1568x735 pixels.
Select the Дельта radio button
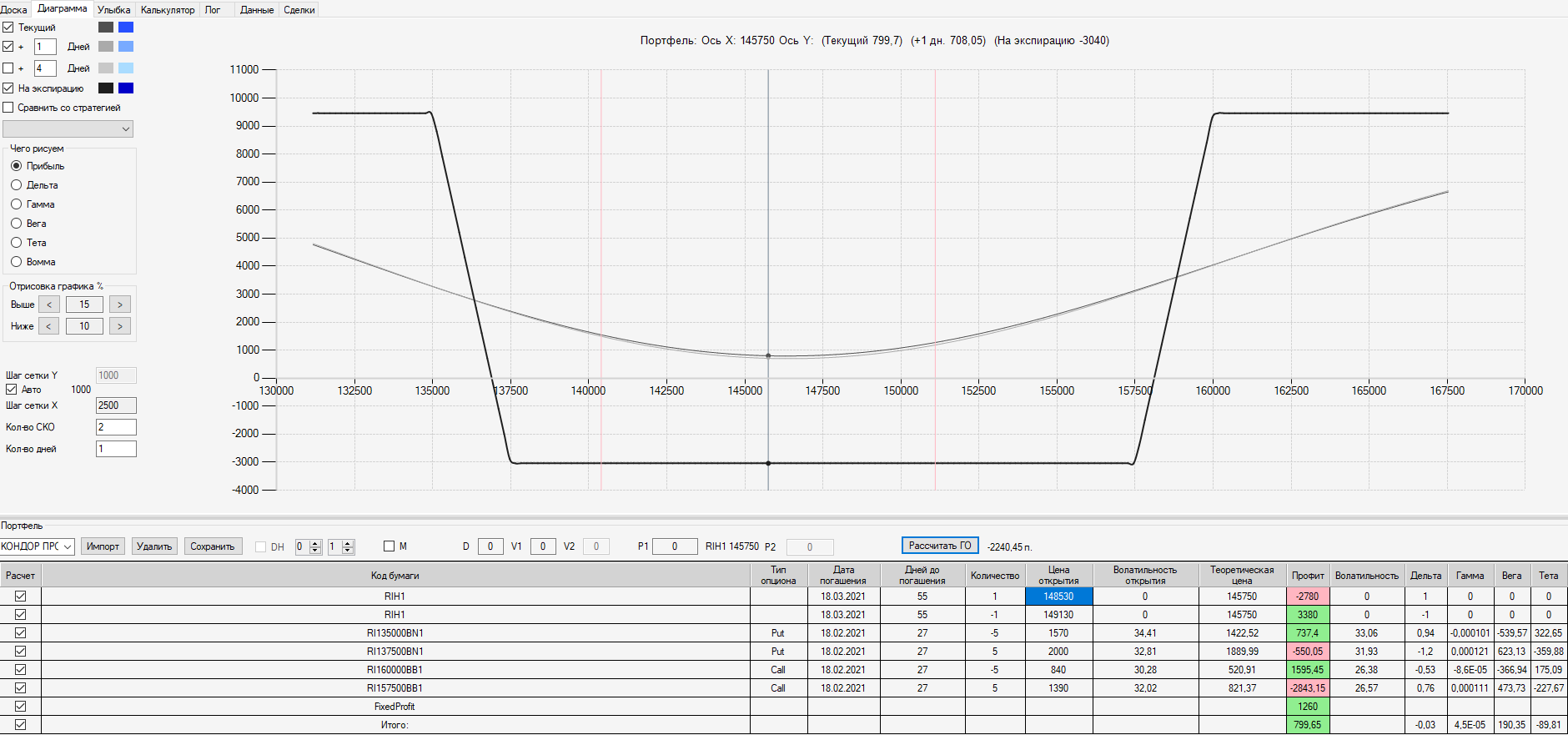tap(17, 185)
